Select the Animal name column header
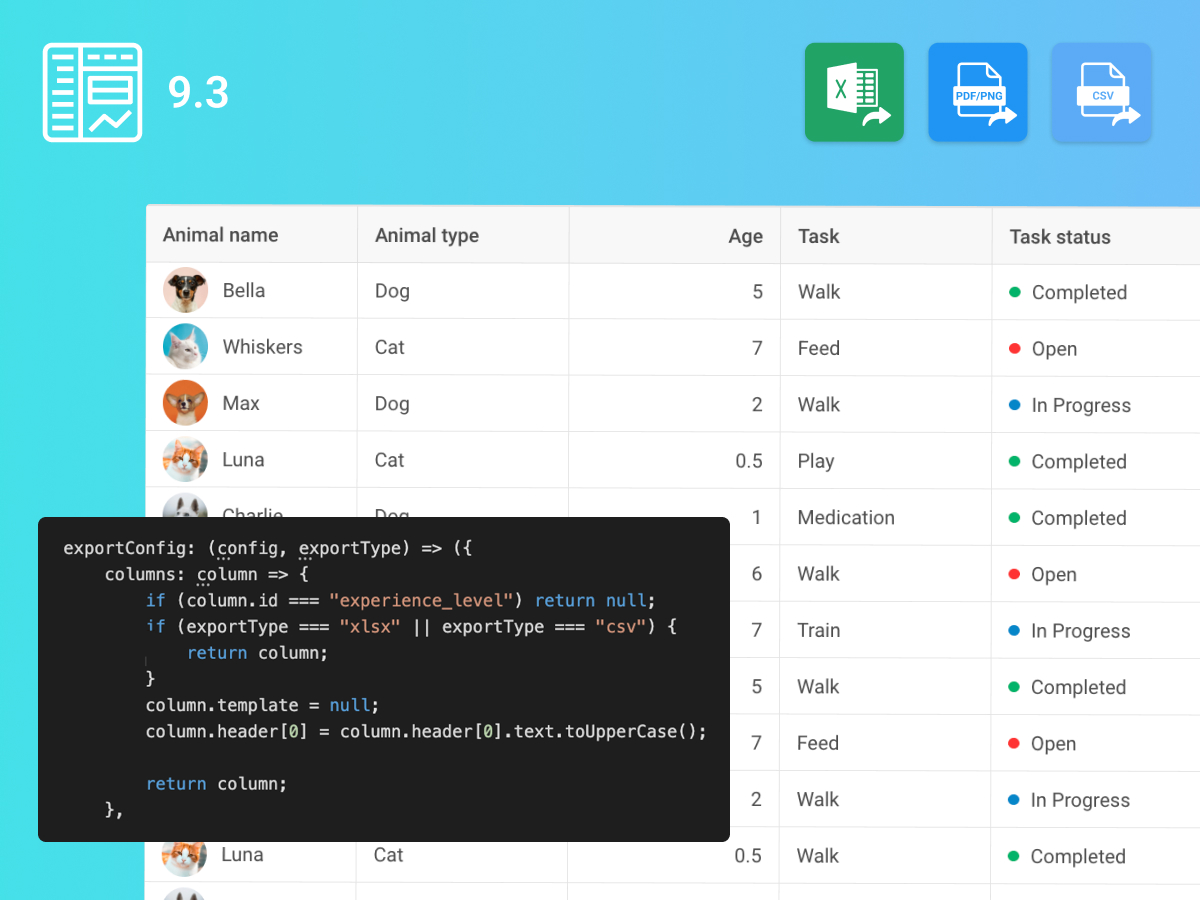This screenshot has width=1200, height=900. 220,235
